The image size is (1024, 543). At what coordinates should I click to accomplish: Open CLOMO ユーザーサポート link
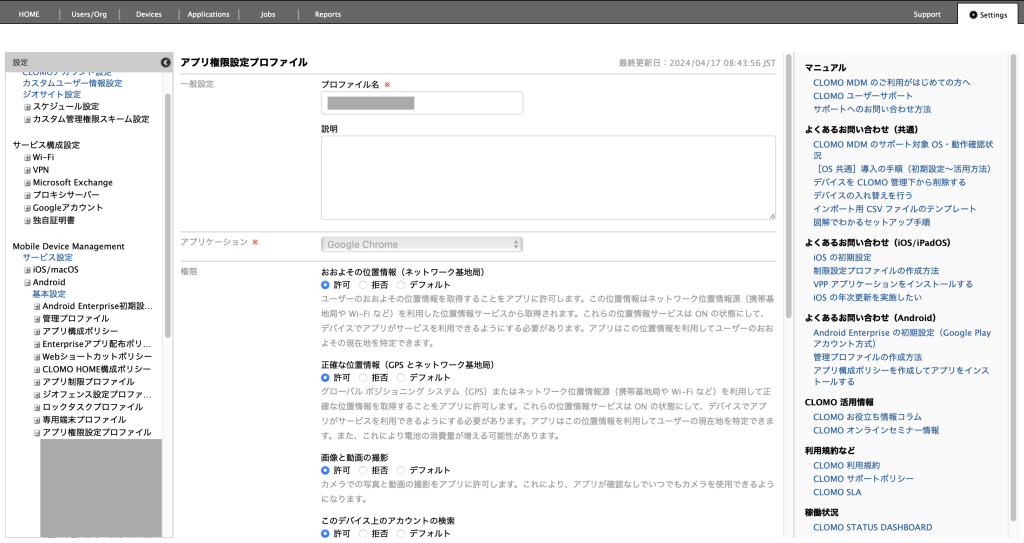(x=863, y=95)
